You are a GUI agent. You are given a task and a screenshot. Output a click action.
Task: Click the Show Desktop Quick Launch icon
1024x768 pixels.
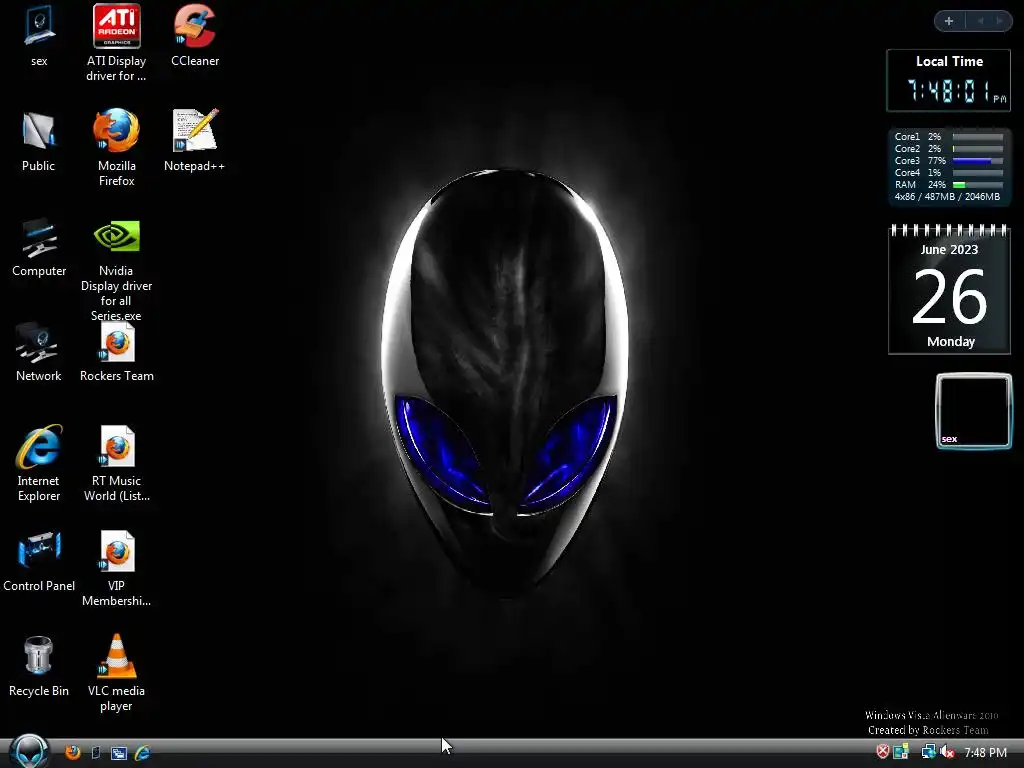tap(96, 752)
